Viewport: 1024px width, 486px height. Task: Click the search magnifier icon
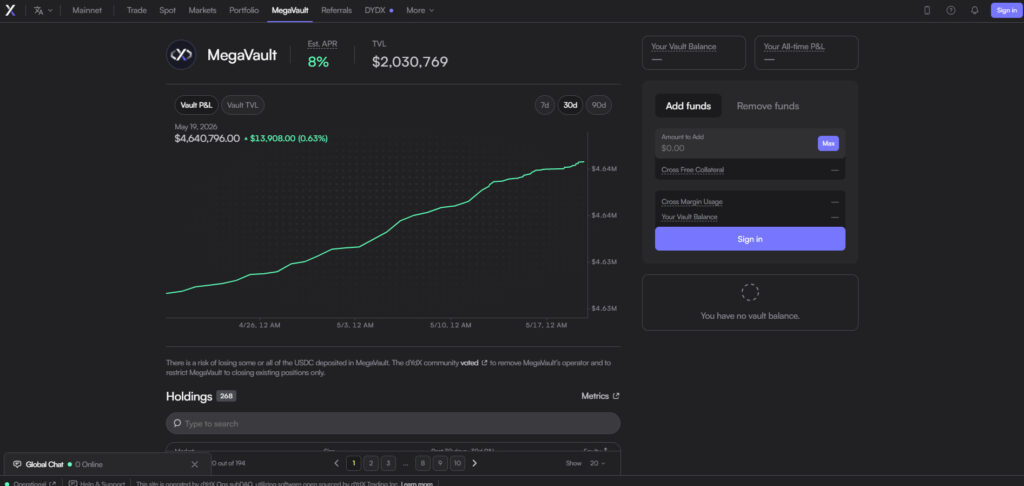[177, 423]
